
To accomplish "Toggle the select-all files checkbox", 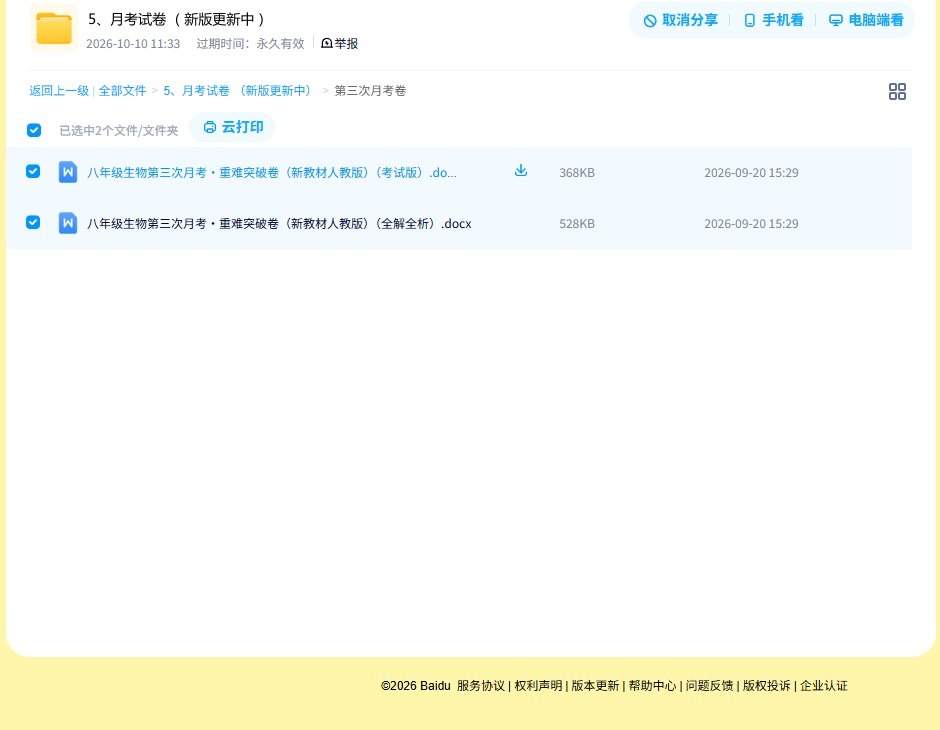I will pos(34,130).
